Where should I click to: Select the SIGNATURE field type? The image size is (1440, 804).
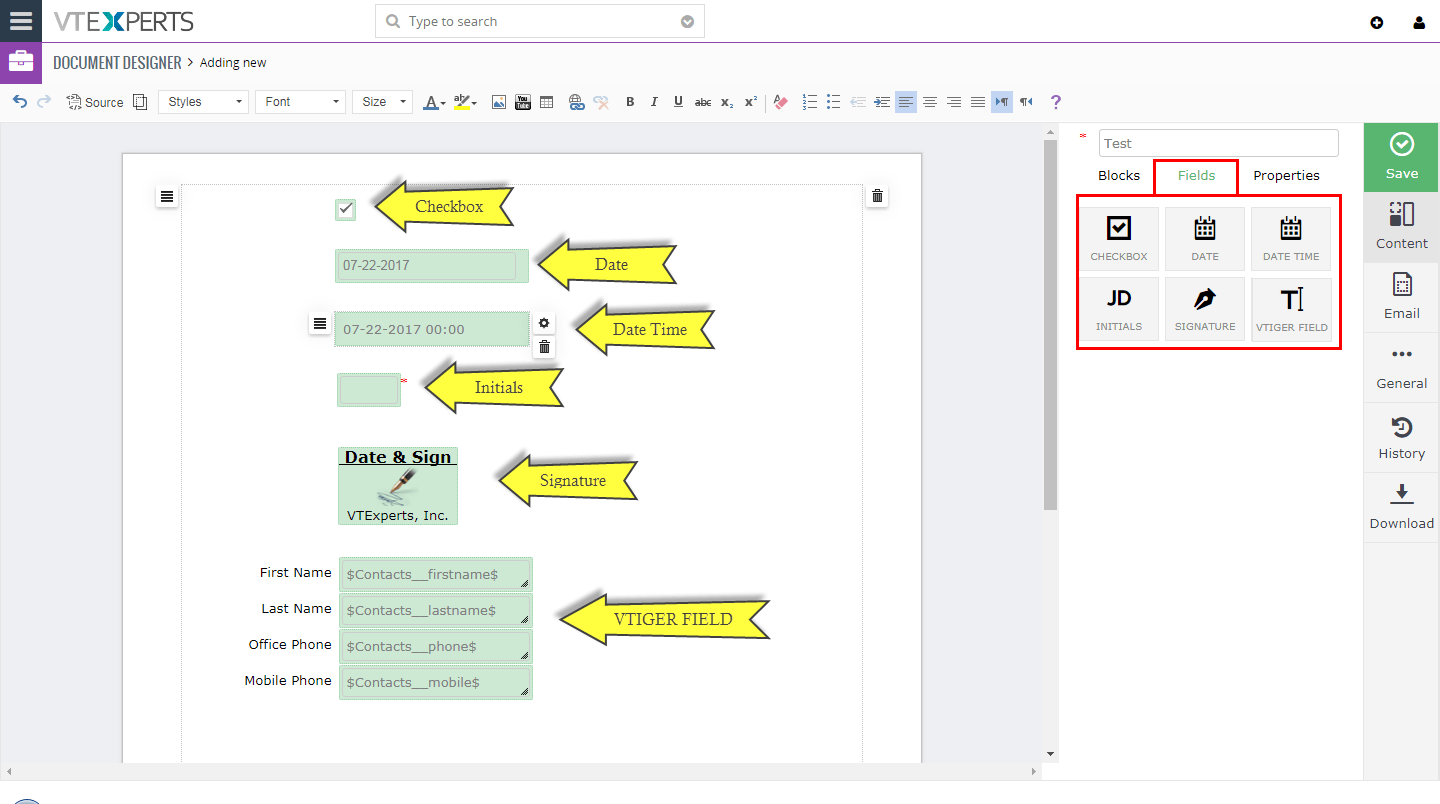1204,307
